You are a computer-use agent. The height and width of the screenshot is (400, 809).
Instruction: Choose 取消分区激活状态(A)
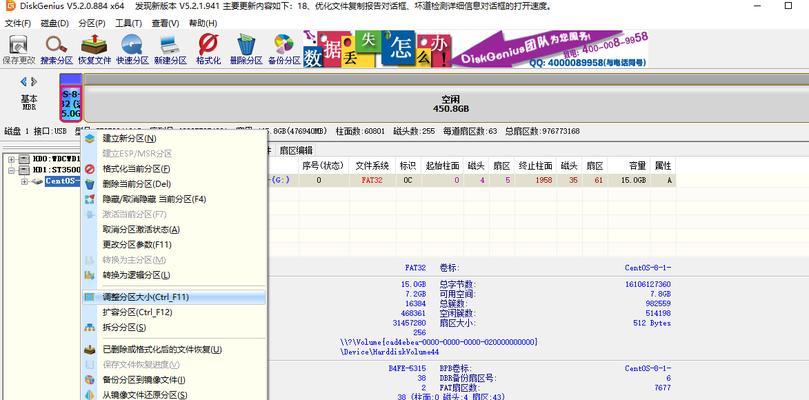click(x=174, y=229)
